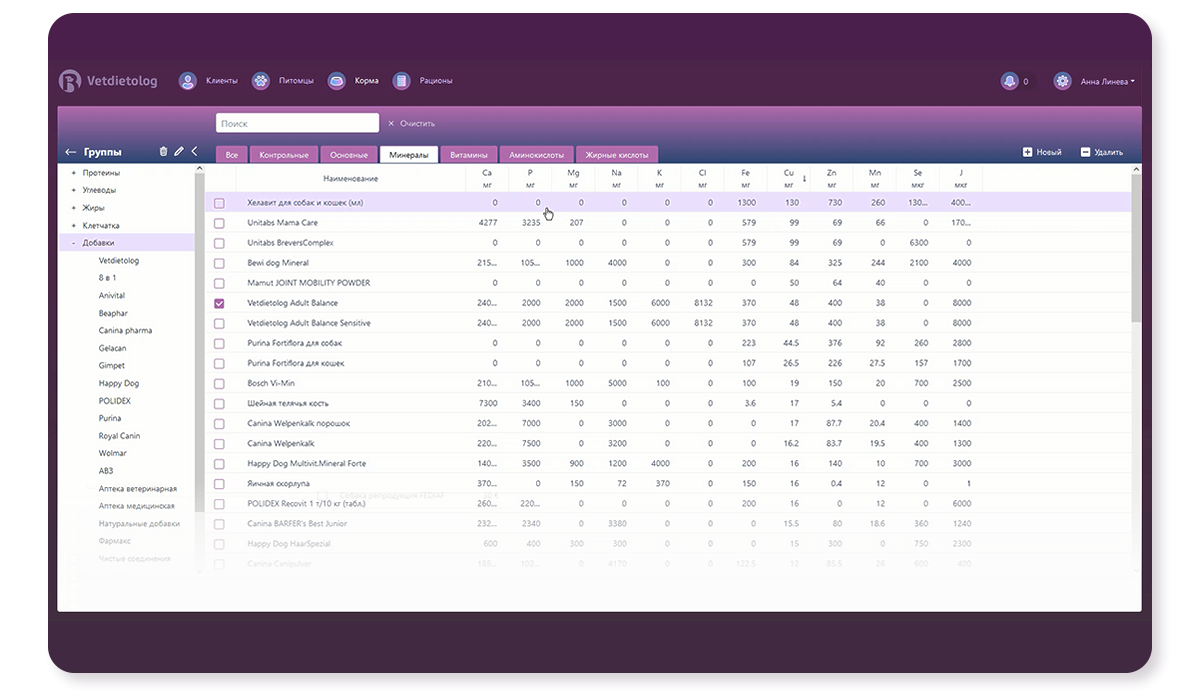Switch to the Аминокислоты tab
Viewport: 1200px width, 700px height.
[x=537, y=155]
